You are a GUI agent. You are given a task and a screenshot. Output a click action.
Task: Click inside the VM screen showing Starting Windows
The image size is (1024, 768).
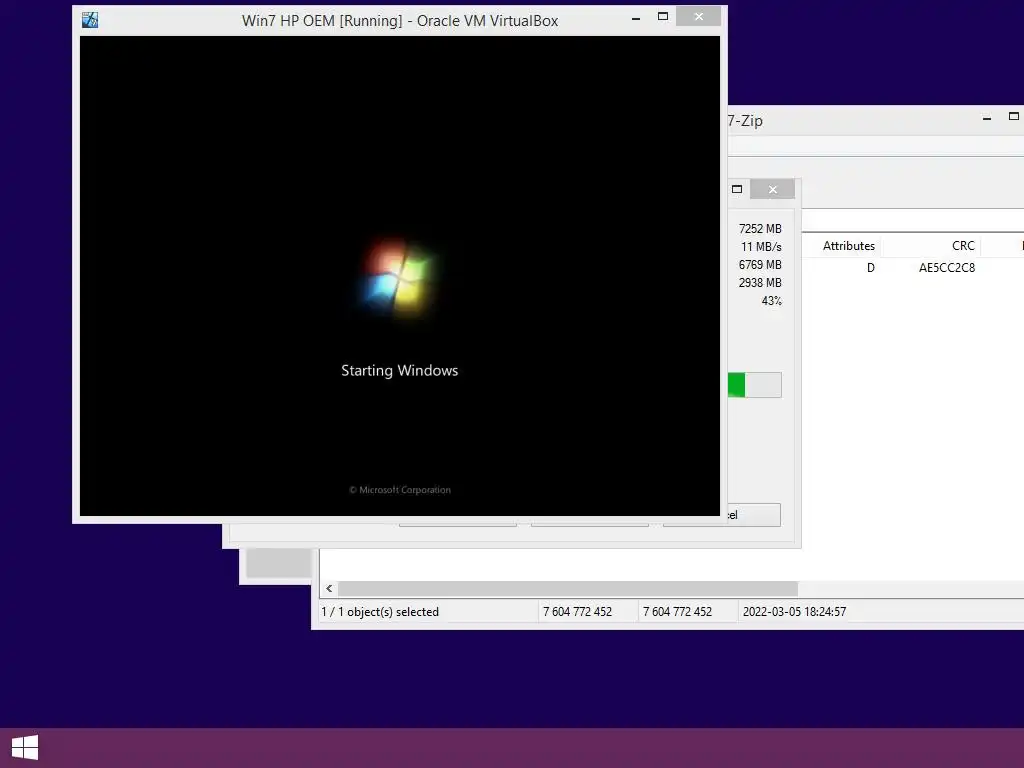(x=400, y=276)
